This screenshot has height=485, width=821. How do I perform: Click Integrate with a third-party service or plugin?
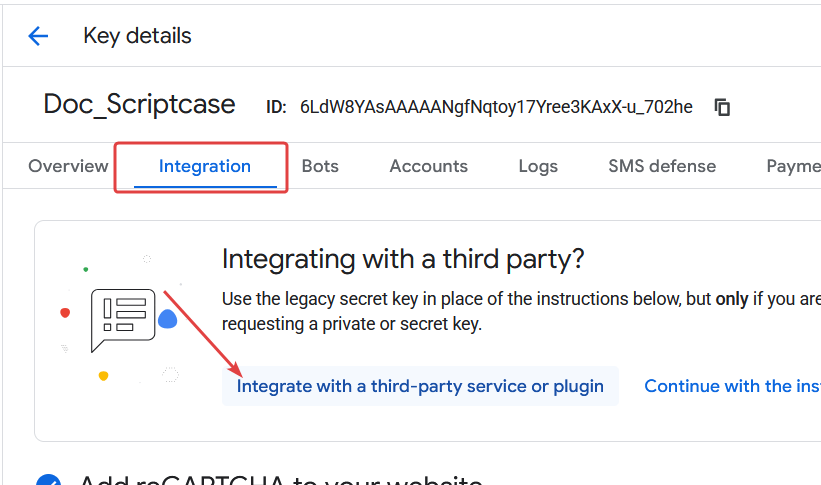tap(420, 386)
